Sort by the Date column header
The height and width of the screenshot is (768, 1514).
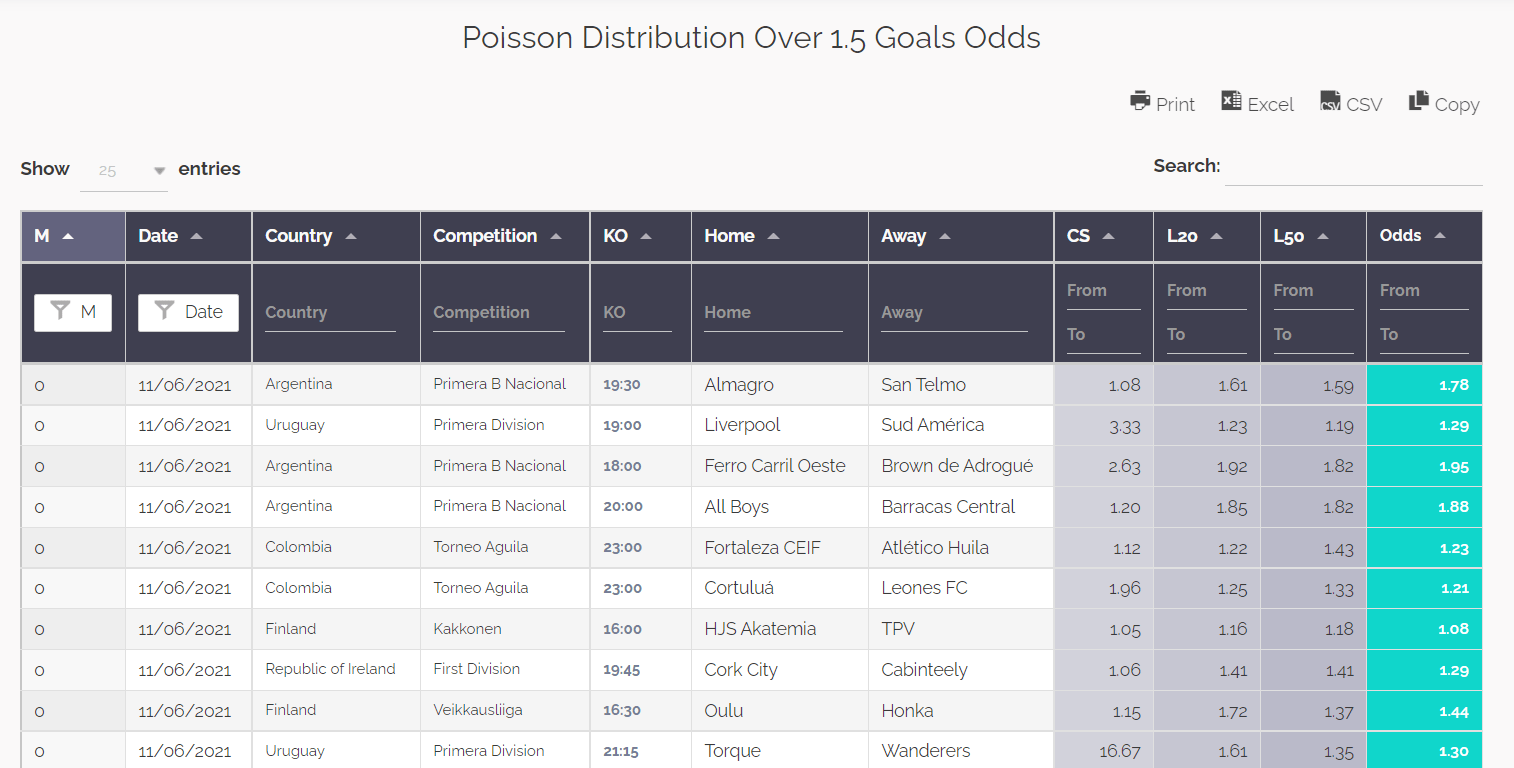pyautogui.click(x=189, y=236)
